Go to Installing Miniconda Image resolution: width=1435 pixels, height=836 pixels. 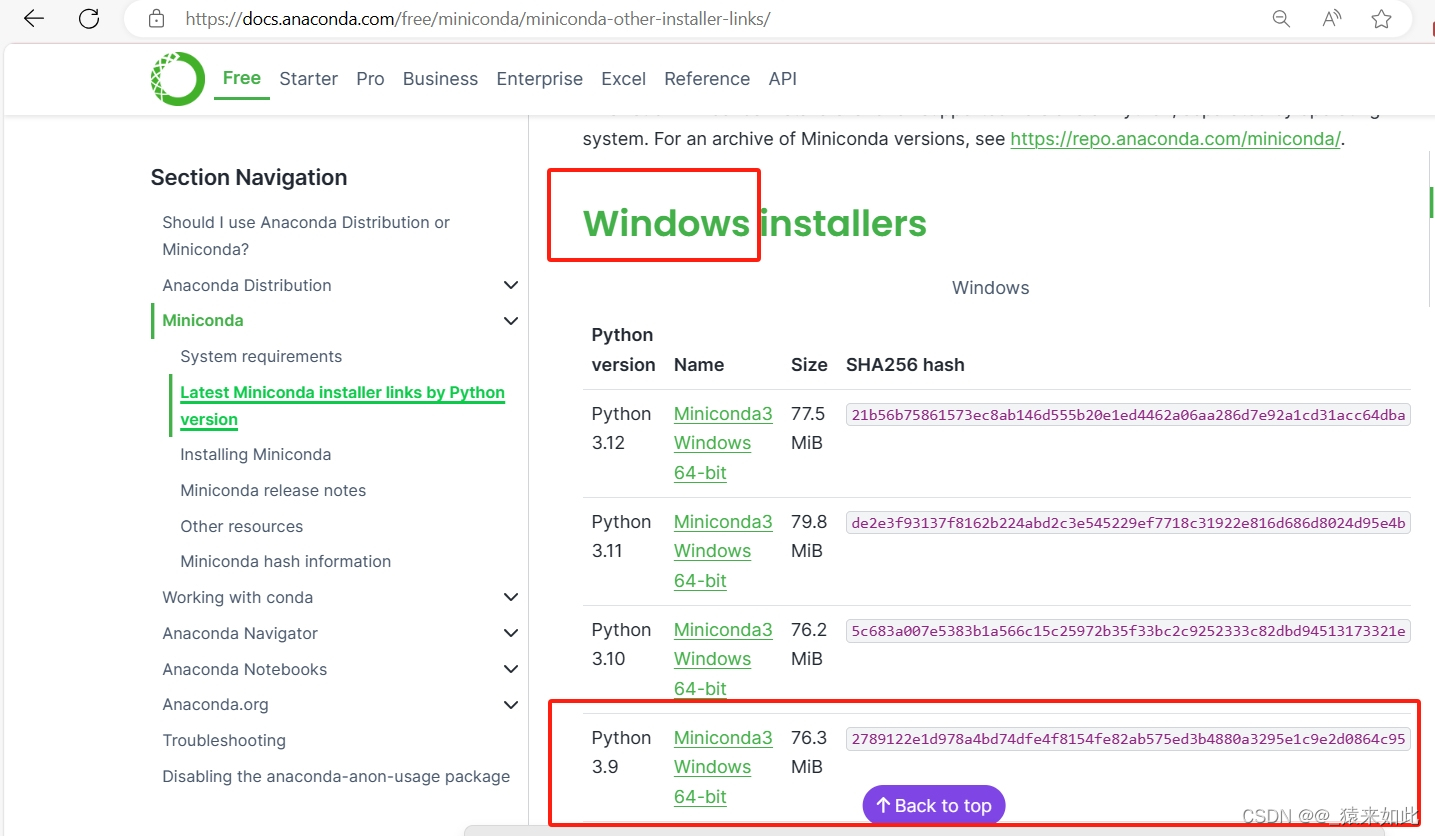pyautogui.click(x=256, y=454)
